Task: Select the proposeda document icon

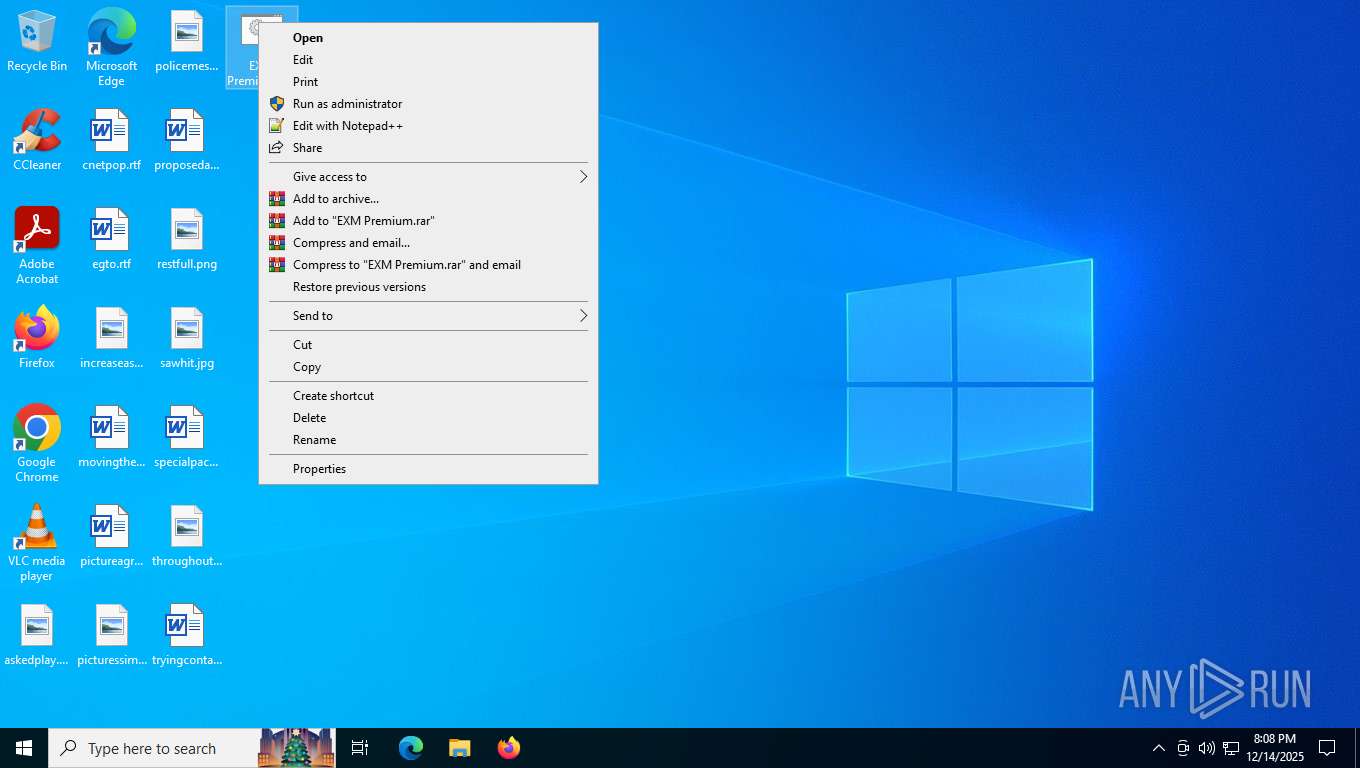Action: click(186, 140)
